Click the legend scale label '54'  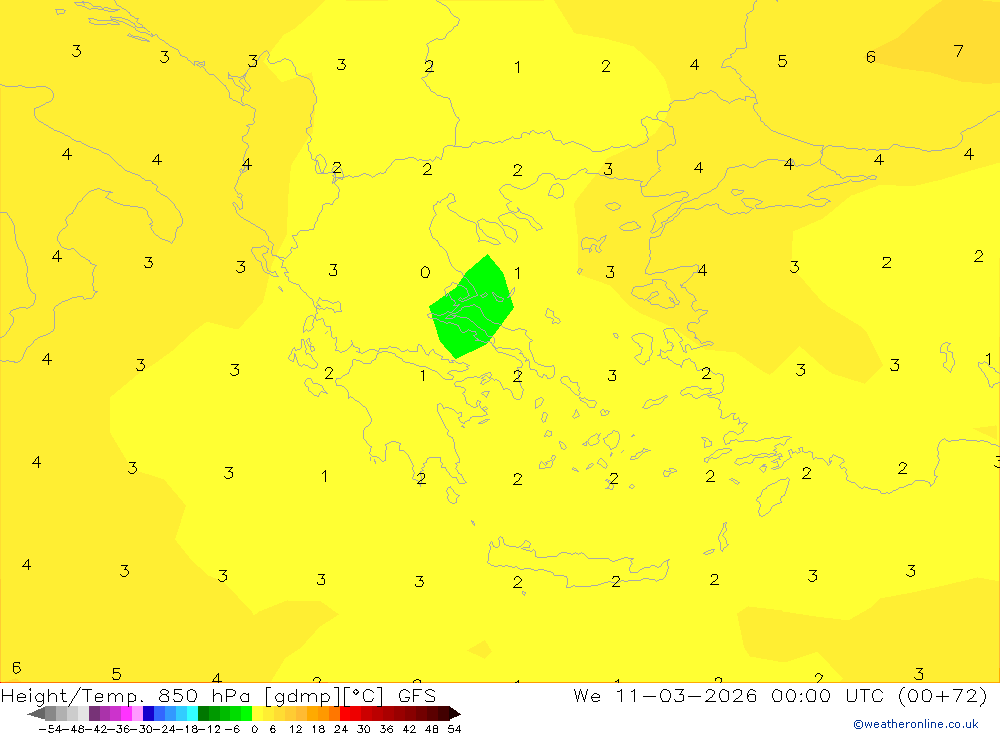455,729
